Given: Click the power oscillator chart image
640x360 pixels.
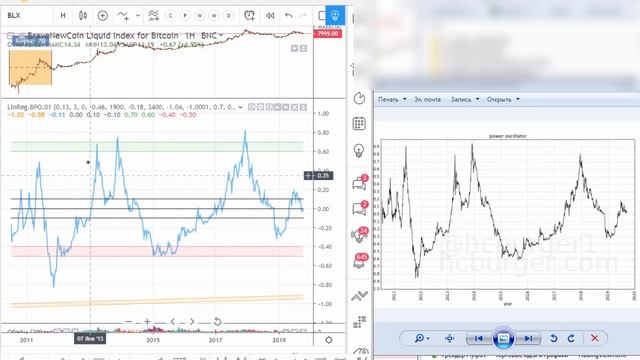Looking at the screenshot, I should [x=506, y=220].
